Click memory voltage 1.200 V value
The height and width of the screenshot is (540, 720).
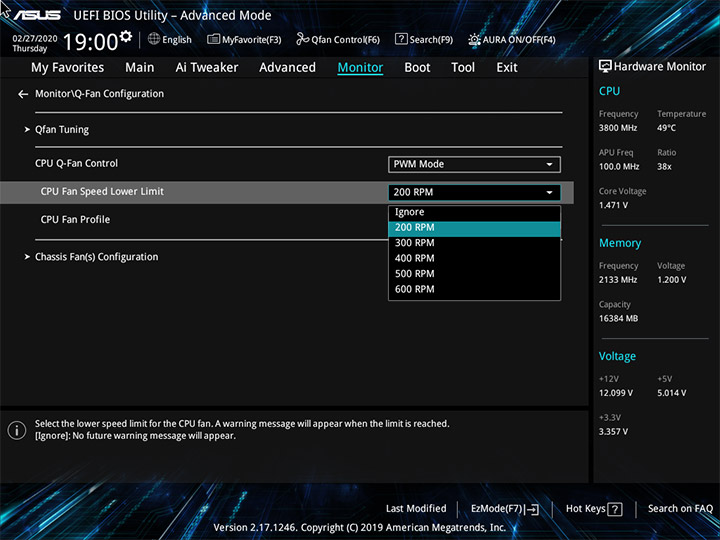click(x=672, y=280)
